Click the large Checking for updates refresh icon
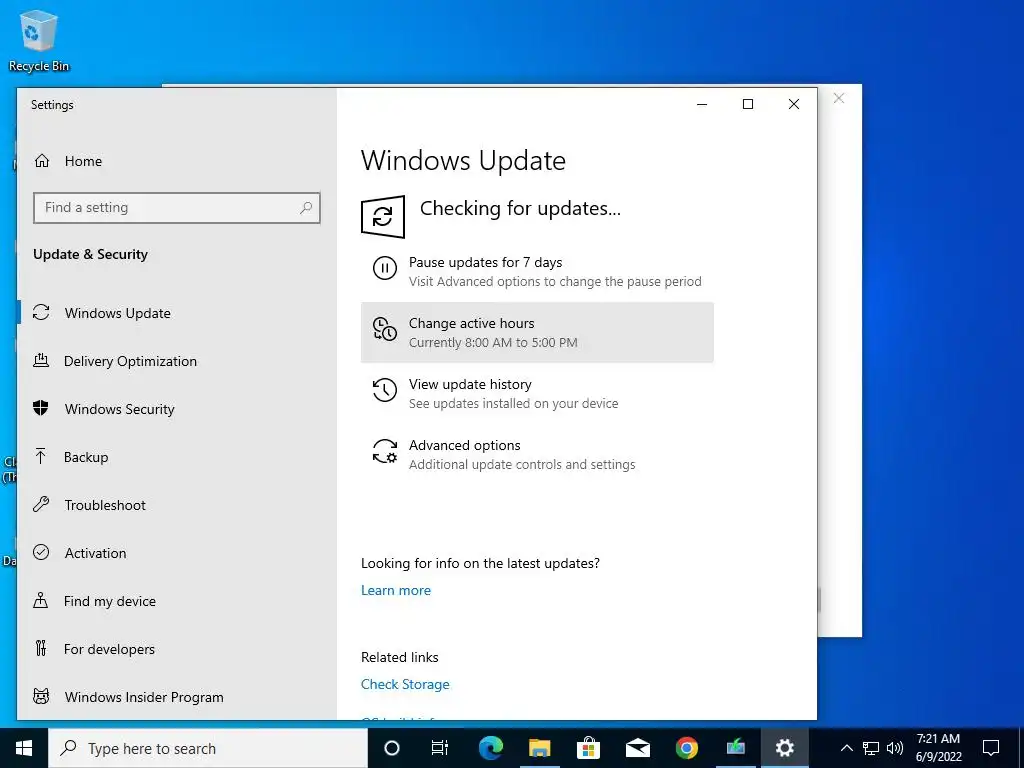The width and height of the screenshot is (1024, 768). click(383, 216)
